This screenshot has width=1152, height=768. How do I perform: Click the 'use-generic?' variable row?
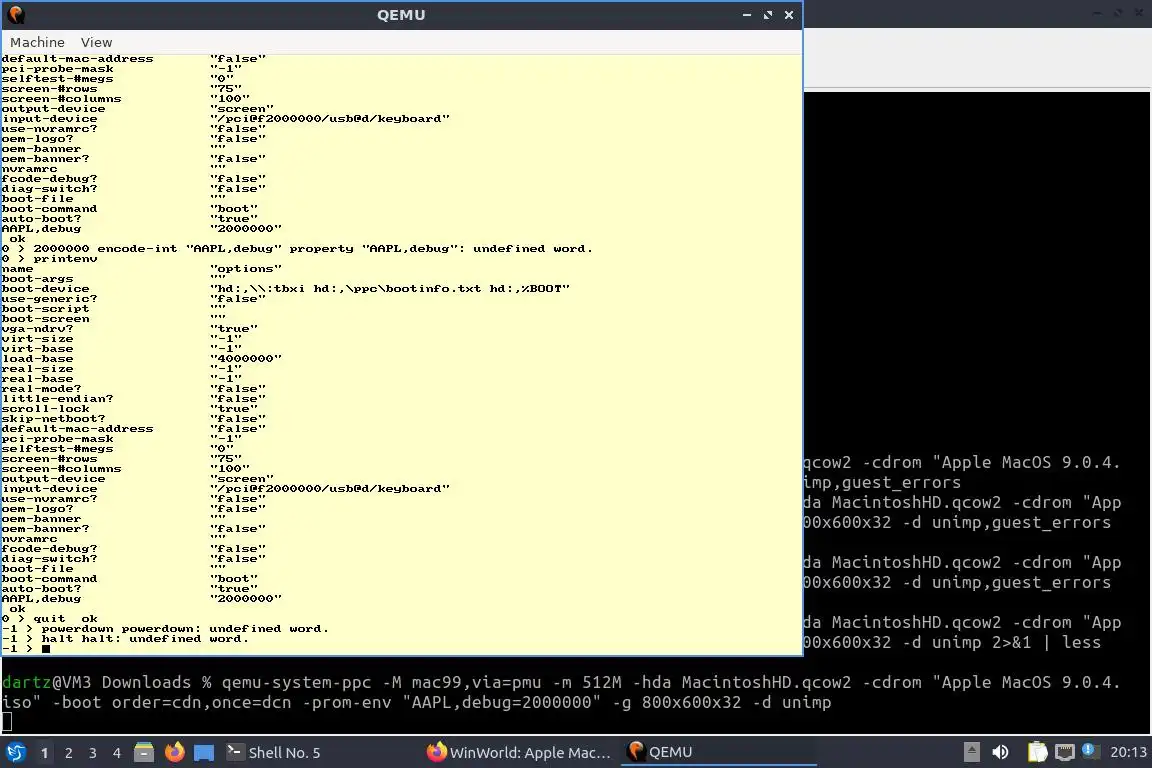[x=134, y=299]
